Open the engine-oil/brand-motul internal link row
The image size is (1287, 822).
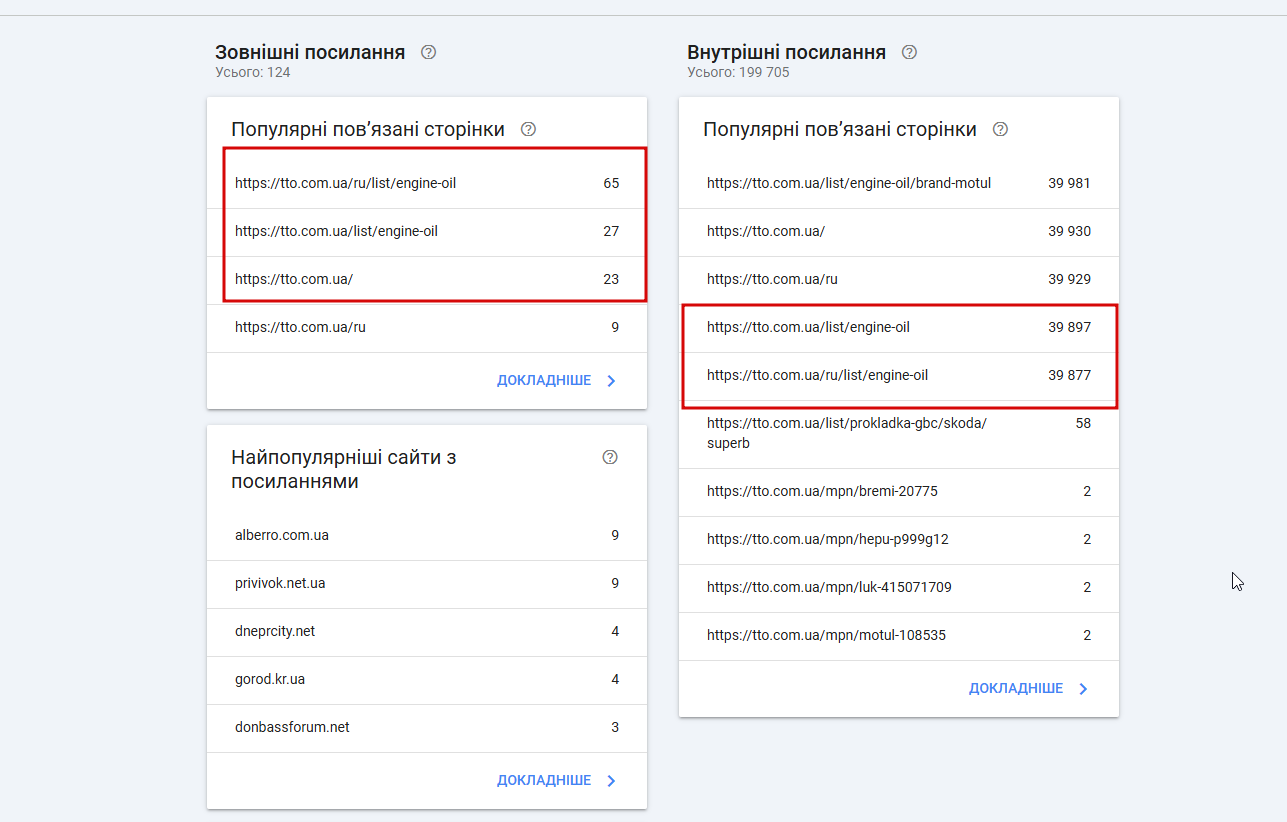coord(898,183)
